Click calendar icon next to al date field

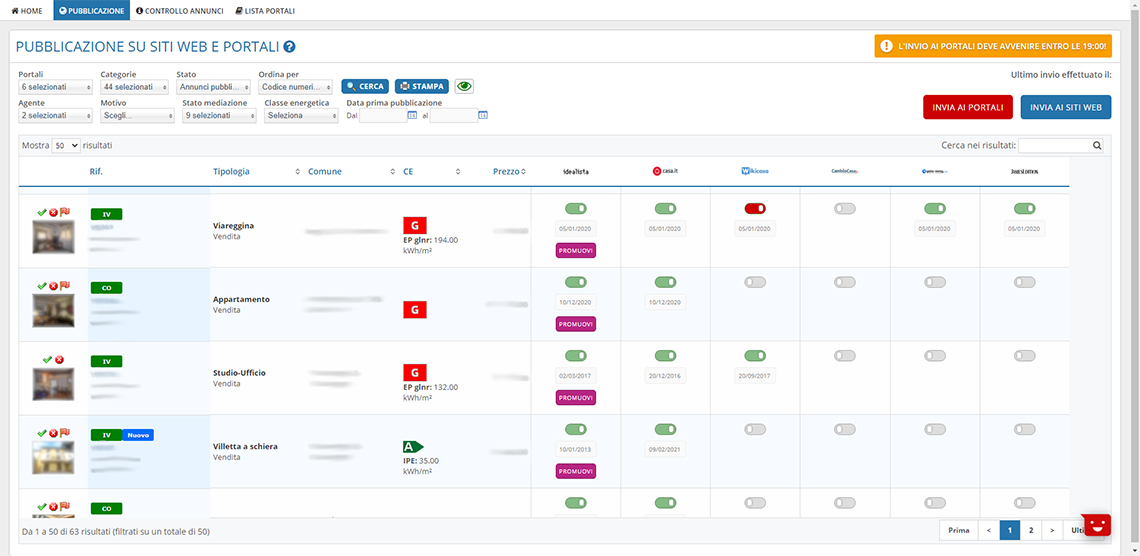click(x=483, y=116)
